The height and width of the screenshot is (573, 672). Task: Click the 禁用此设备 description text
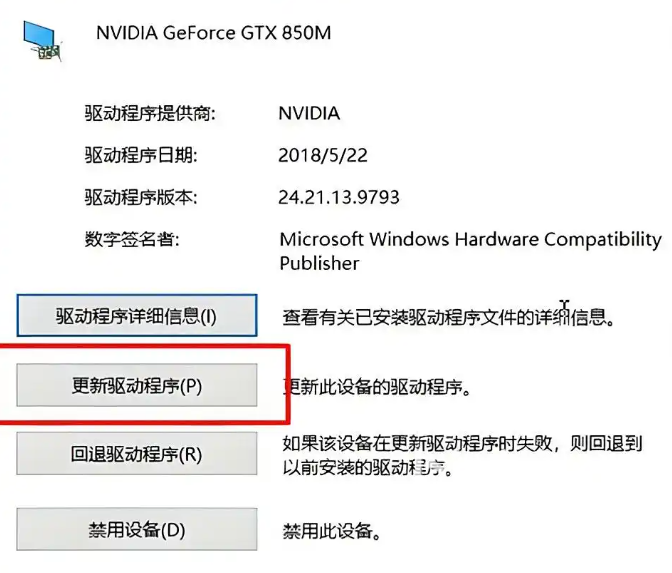333,530
